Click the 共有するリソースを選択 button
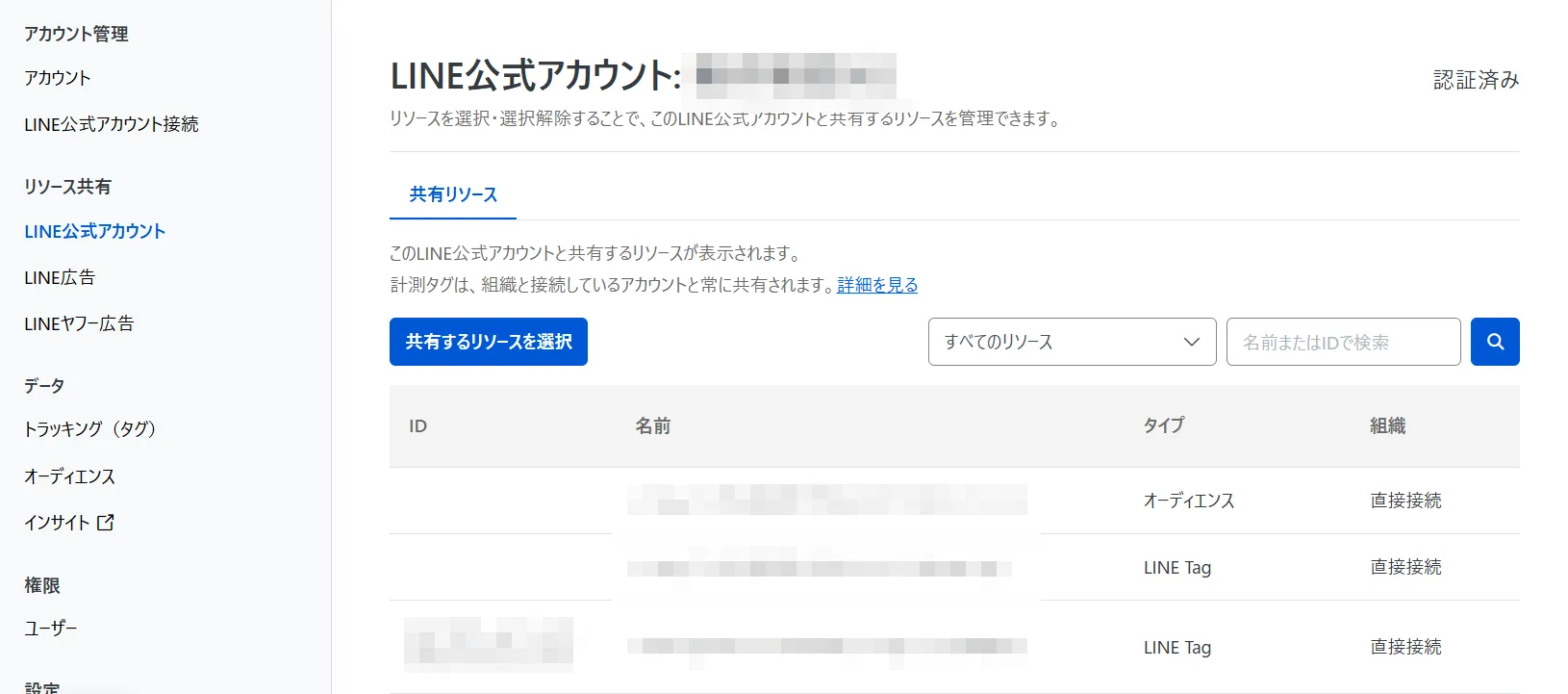This screenshot has width=1568, height=694. 488,342
